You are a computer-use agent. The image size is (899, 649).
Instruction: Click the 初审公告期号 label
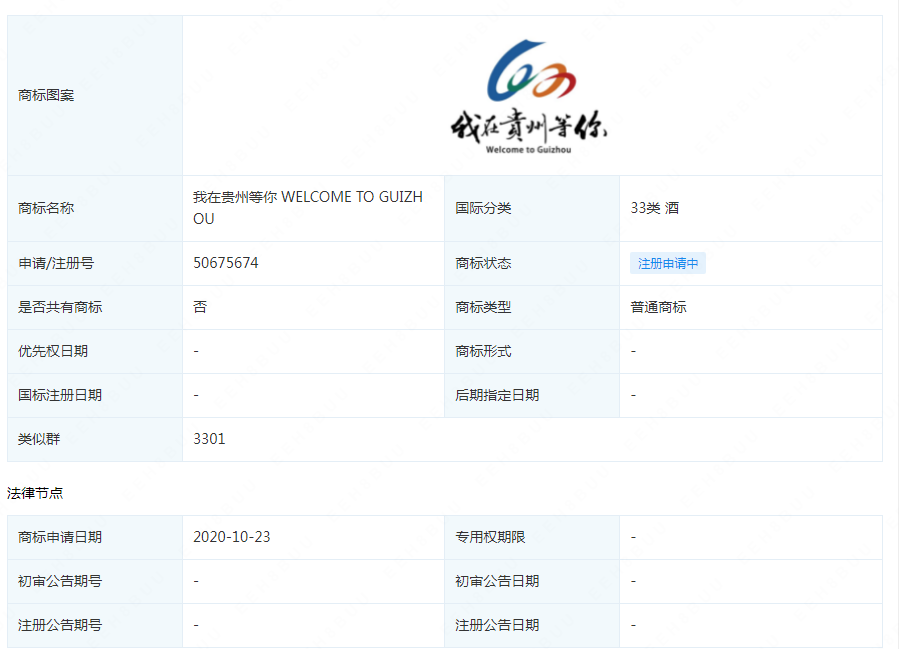(x=60, y=581)
